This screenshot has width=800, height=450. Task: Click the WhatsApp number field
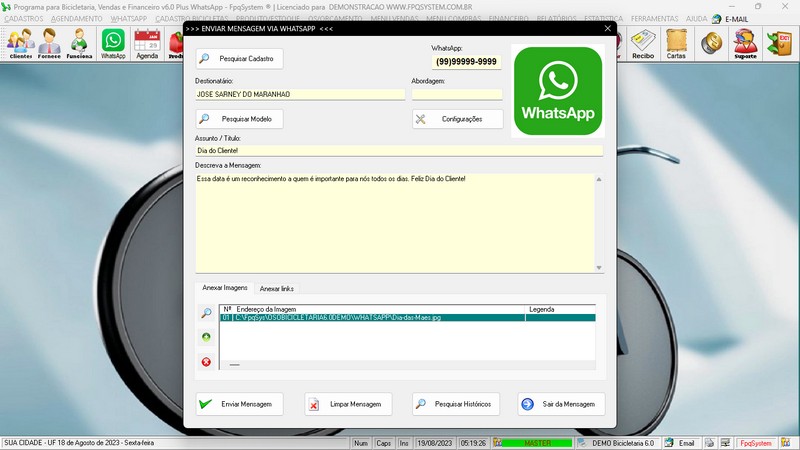[x=466, y=62]
